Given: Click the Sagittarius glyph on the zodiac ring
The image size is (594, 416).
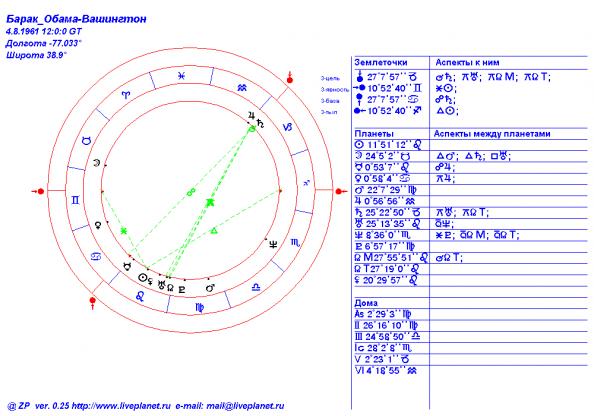Looking at the screenshot, I should [306, 183].
